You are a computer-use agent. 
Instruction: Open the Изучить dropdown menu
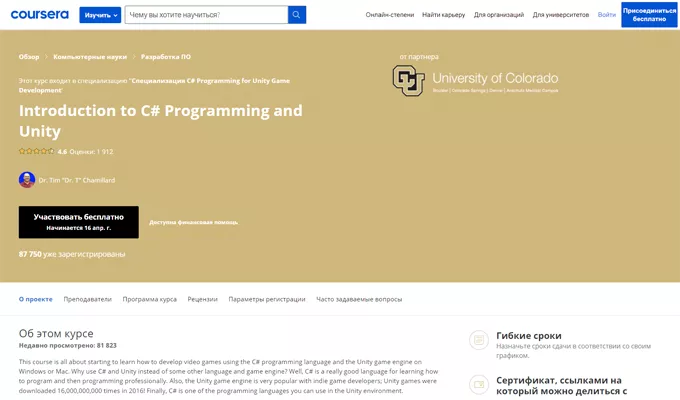click(100, 15)
